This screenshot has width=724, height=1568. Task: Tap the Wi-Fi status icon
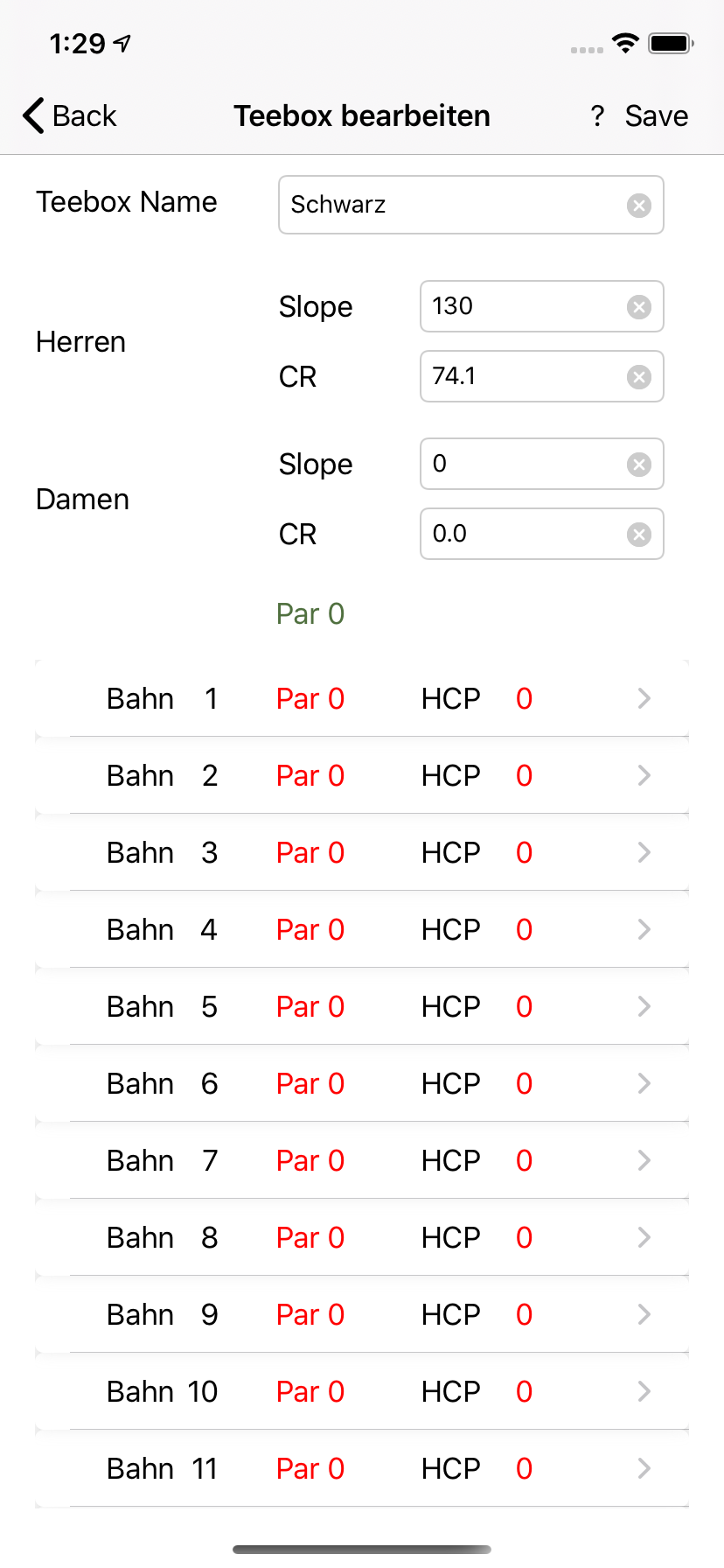pyautogui.click(x=625, y=43)
